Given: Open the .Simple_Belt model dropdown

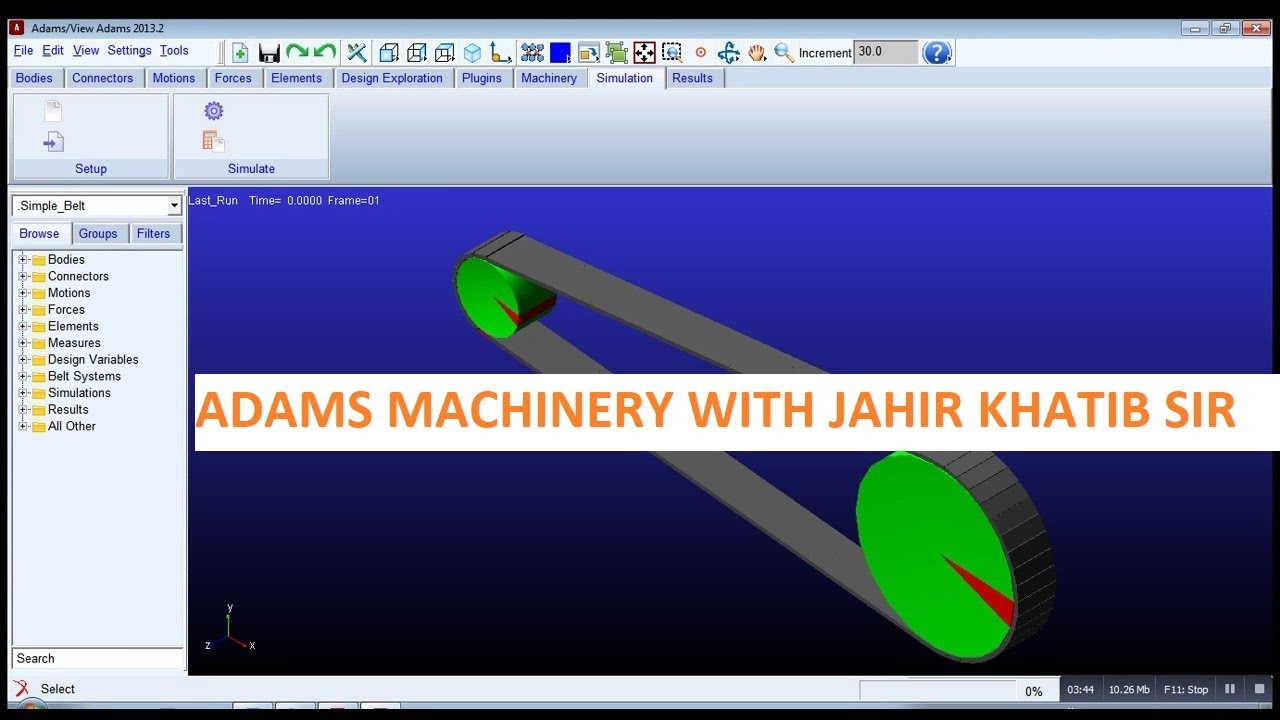Looking at the screenshot, I should pos(174,206).
